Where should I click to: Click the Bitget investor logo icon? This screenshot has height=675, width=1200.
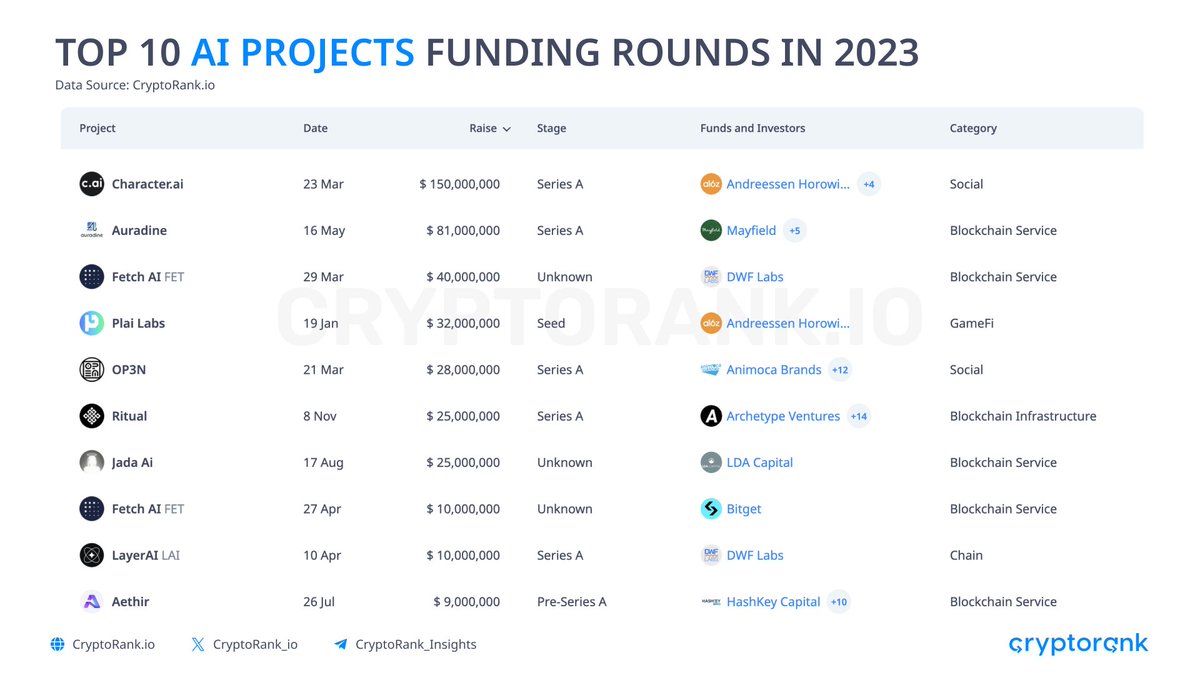[711, 509]
